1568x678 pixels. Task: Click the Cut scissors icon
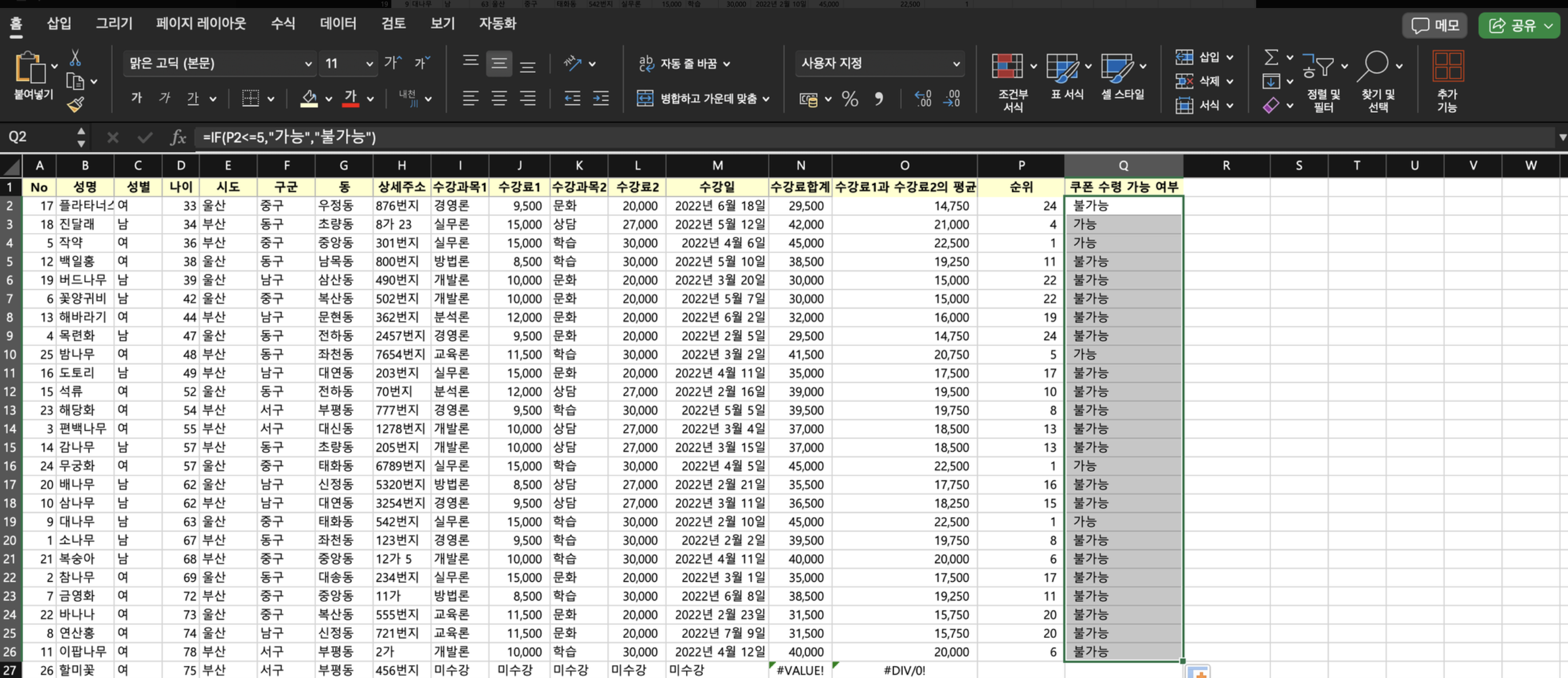75,58
